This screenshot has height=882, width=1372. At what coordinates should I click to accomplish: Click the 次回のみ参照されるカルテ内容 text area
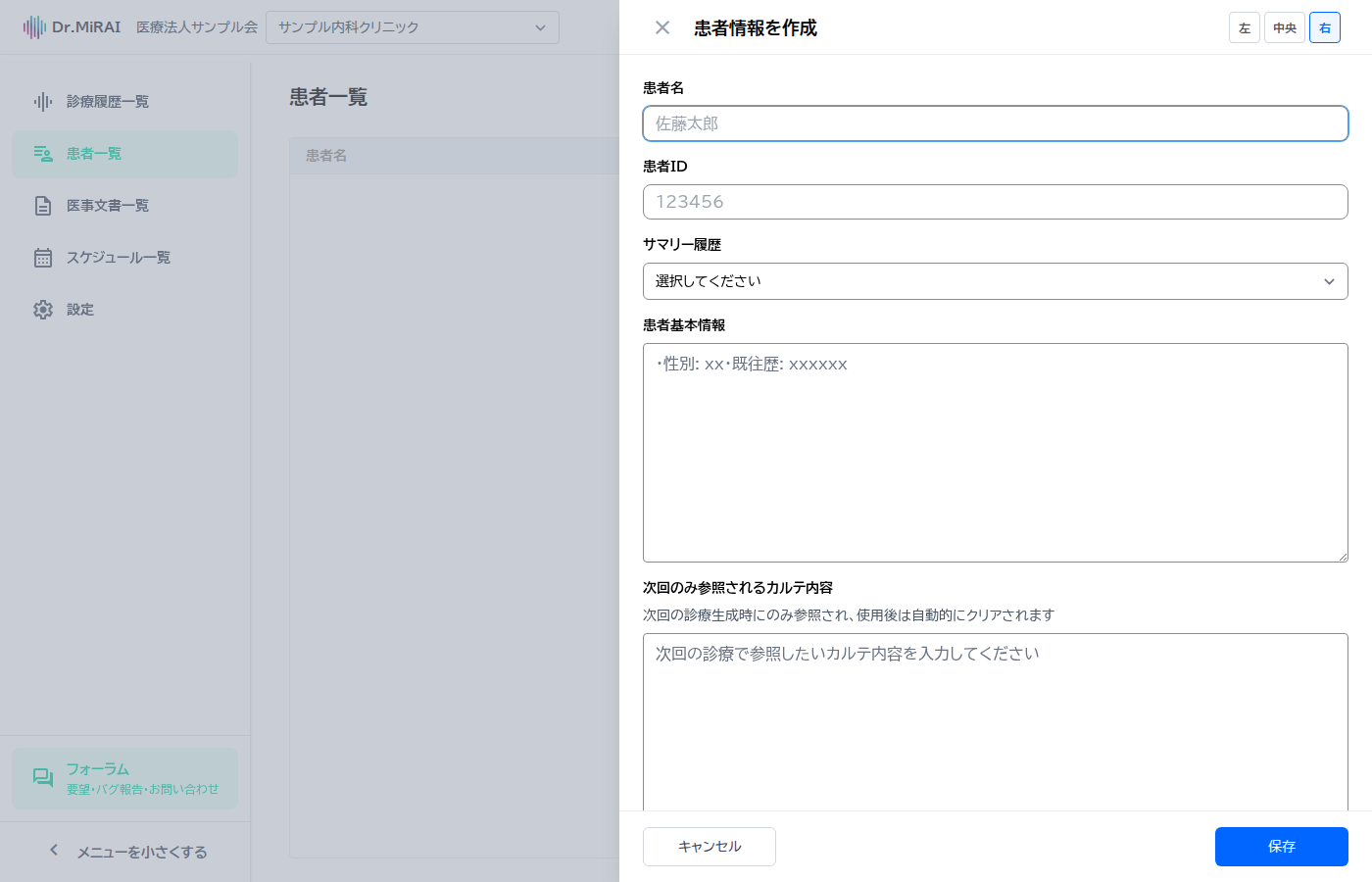(x=996, y=722)
